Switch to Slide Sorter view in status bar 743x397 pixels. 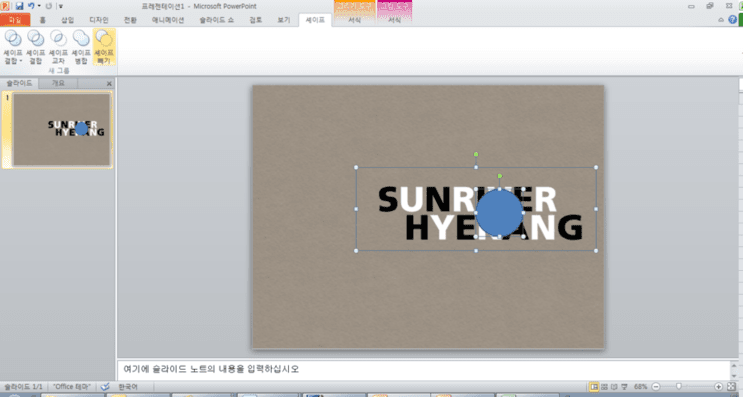pos(604,387)
